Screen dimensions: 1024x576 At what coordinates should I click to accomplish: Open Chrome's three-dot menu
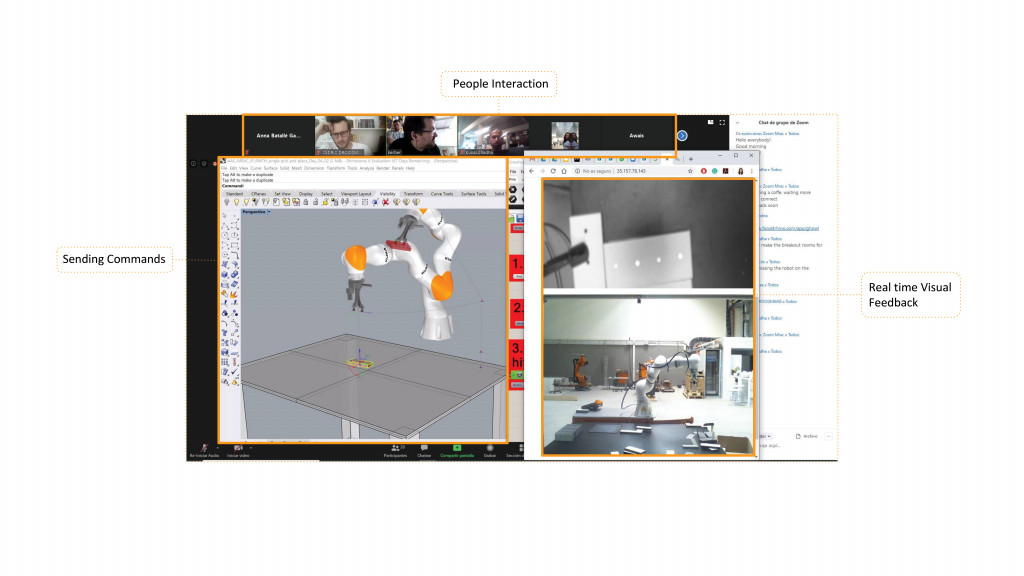[x=752, y=171]
